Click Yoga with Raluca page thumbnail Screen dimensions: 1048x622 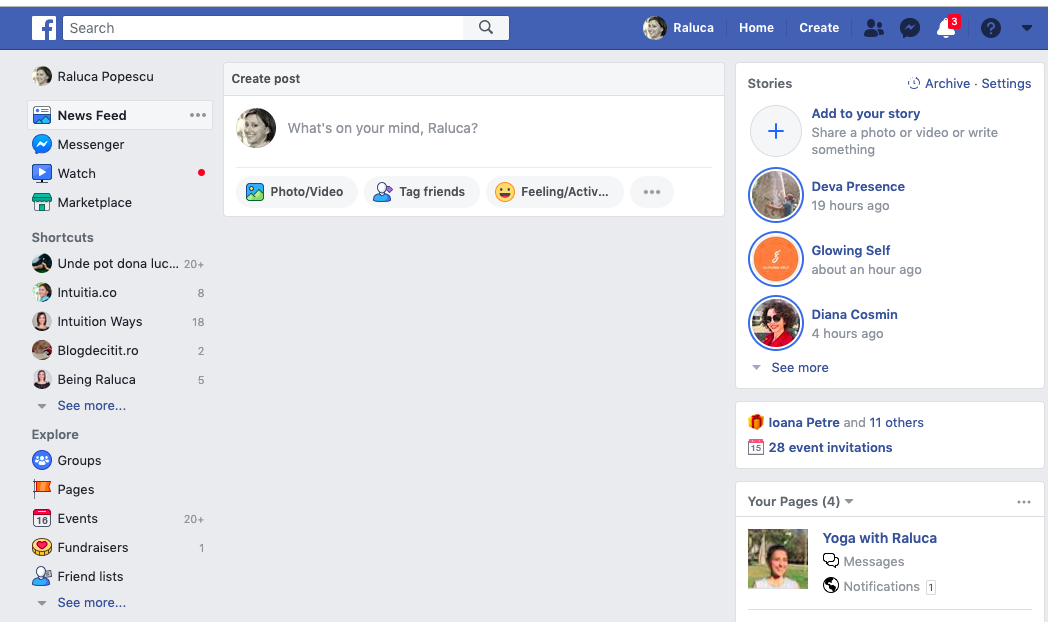click(777, 559)
